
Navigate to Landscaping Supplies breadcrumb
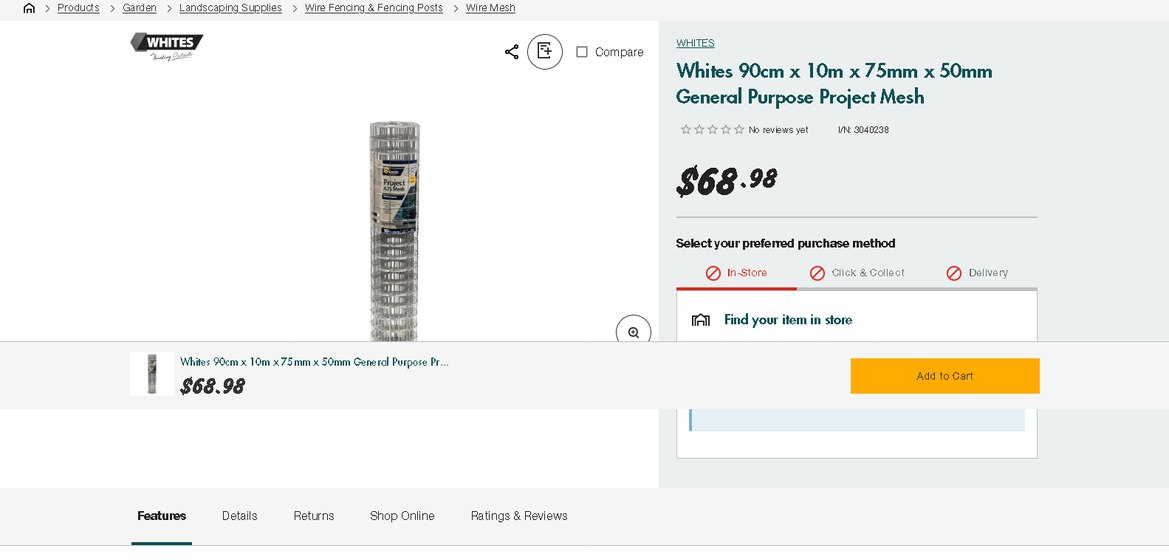(x=230, y=8)
